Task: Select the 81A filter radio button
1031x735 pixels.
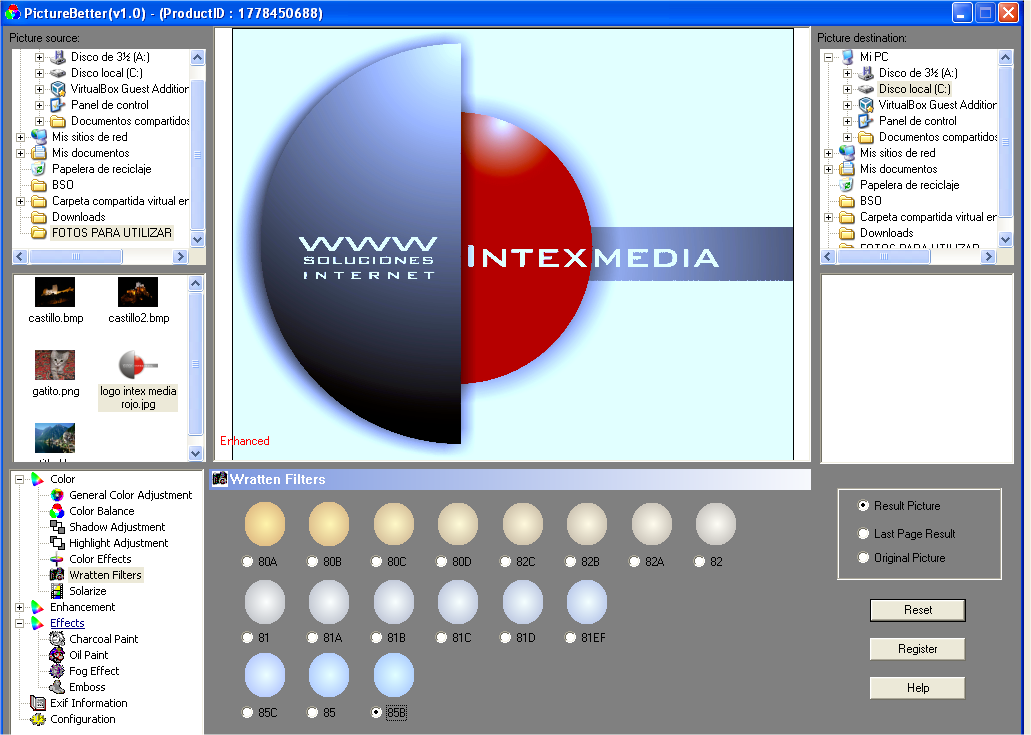Action: point(312,637)
